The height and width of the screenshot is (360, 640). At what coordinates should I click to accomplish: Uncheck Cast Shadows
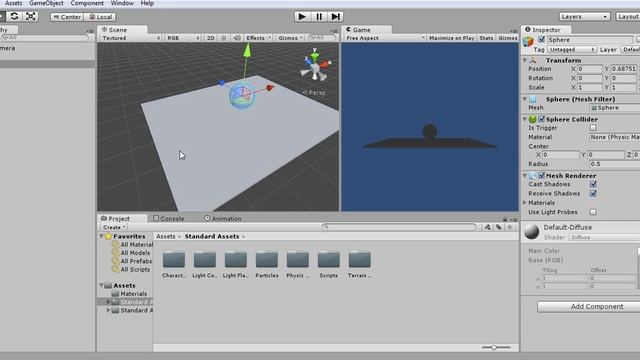pyautogui.click(x=593, y=184)
